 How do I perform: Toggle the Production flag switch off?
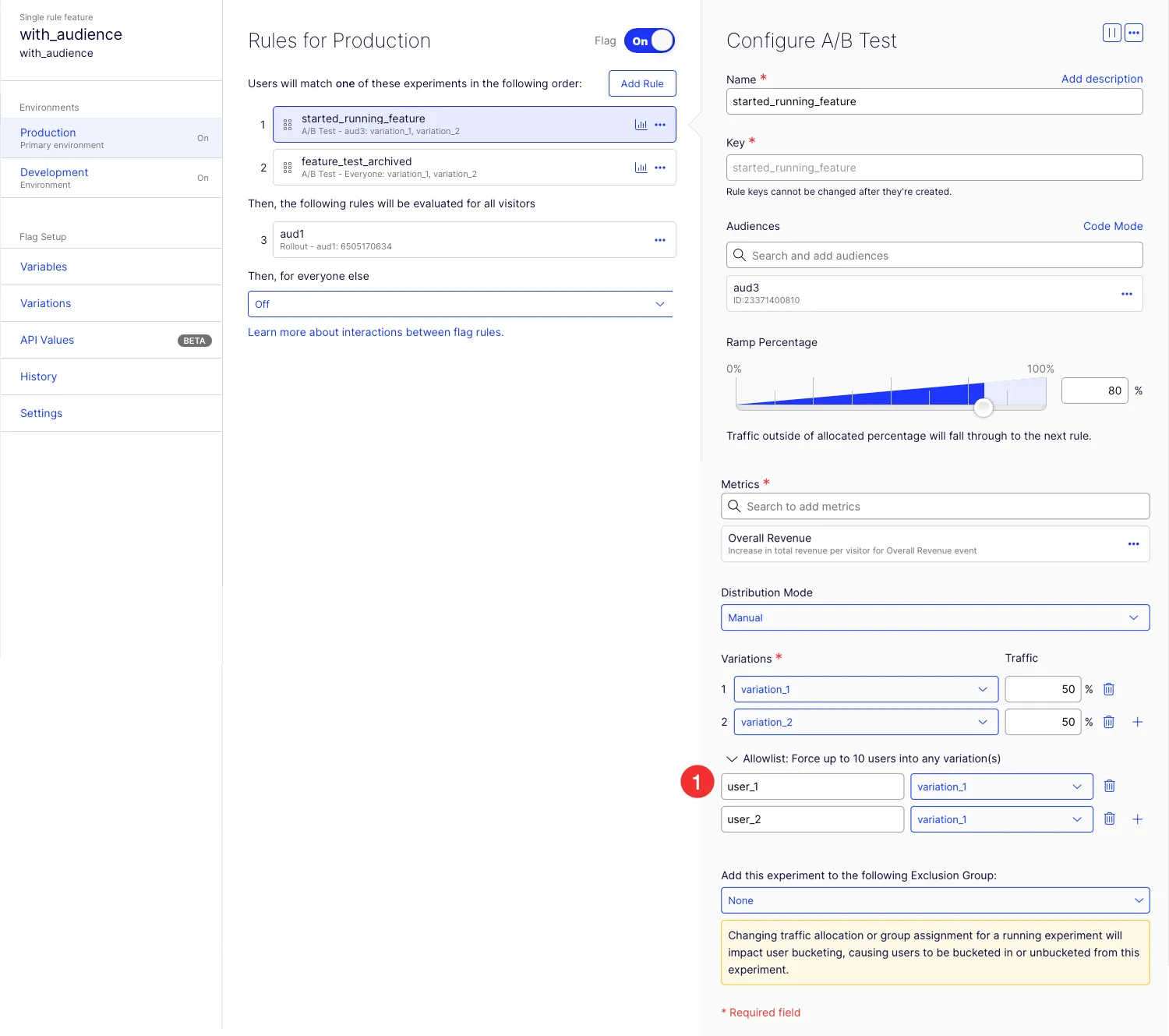(x=649, y=41)
